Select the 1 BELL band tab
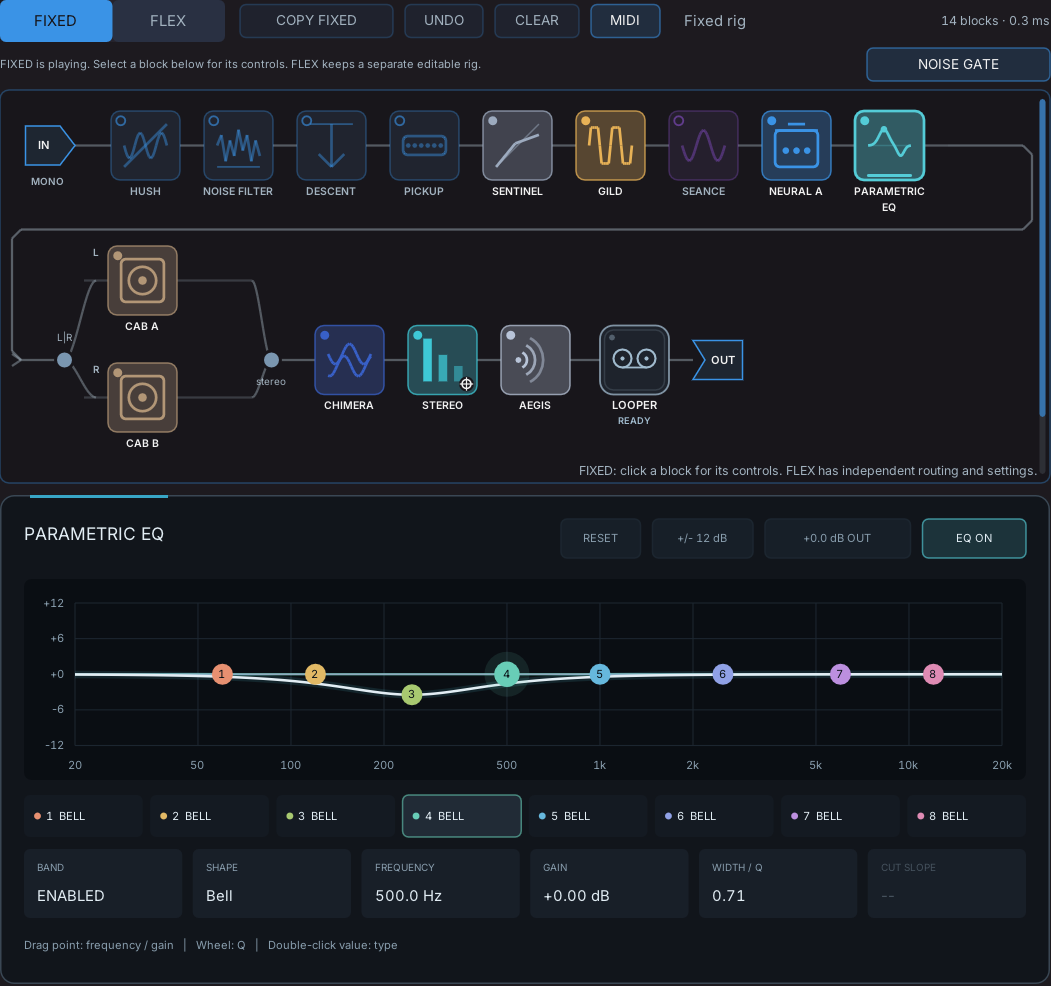Image resolution: width=1051 pixels, height=986 pixels. tap(83, 816)
